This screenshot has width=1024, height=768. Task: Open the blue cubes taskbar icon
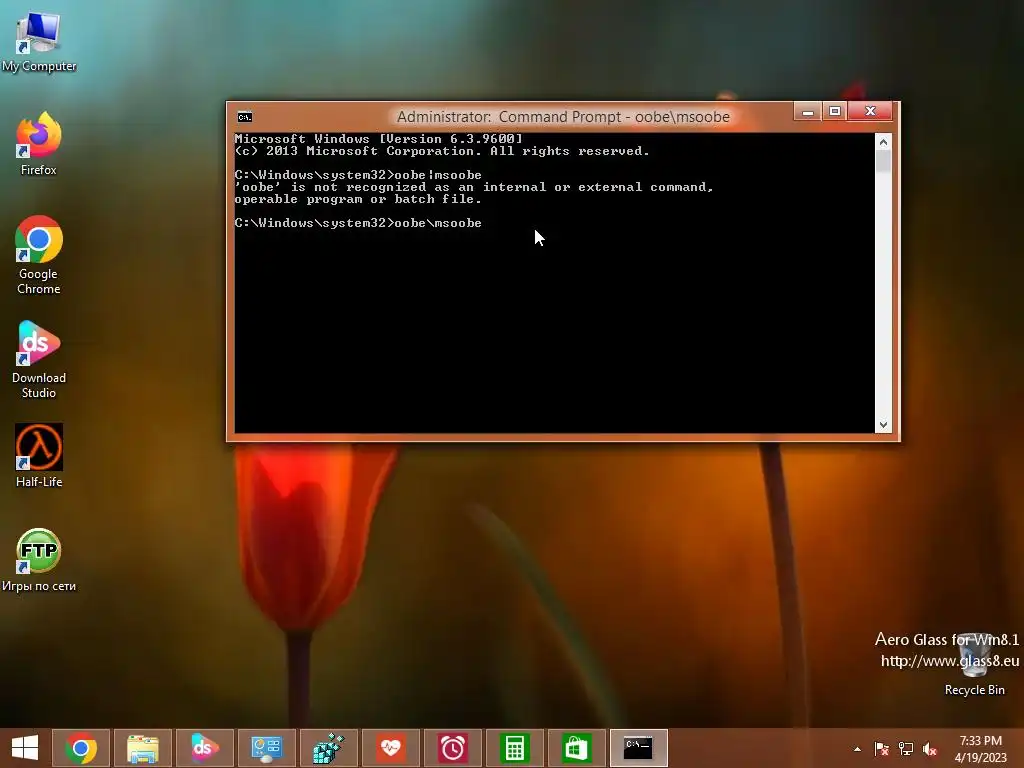[x=328, y=748]
